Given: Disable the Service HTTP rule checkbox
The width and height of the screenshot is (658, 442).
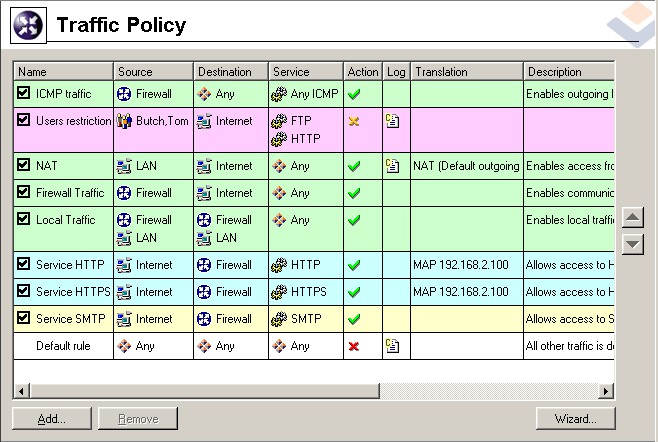Looking at the screenshot, I should click(24, 264).
